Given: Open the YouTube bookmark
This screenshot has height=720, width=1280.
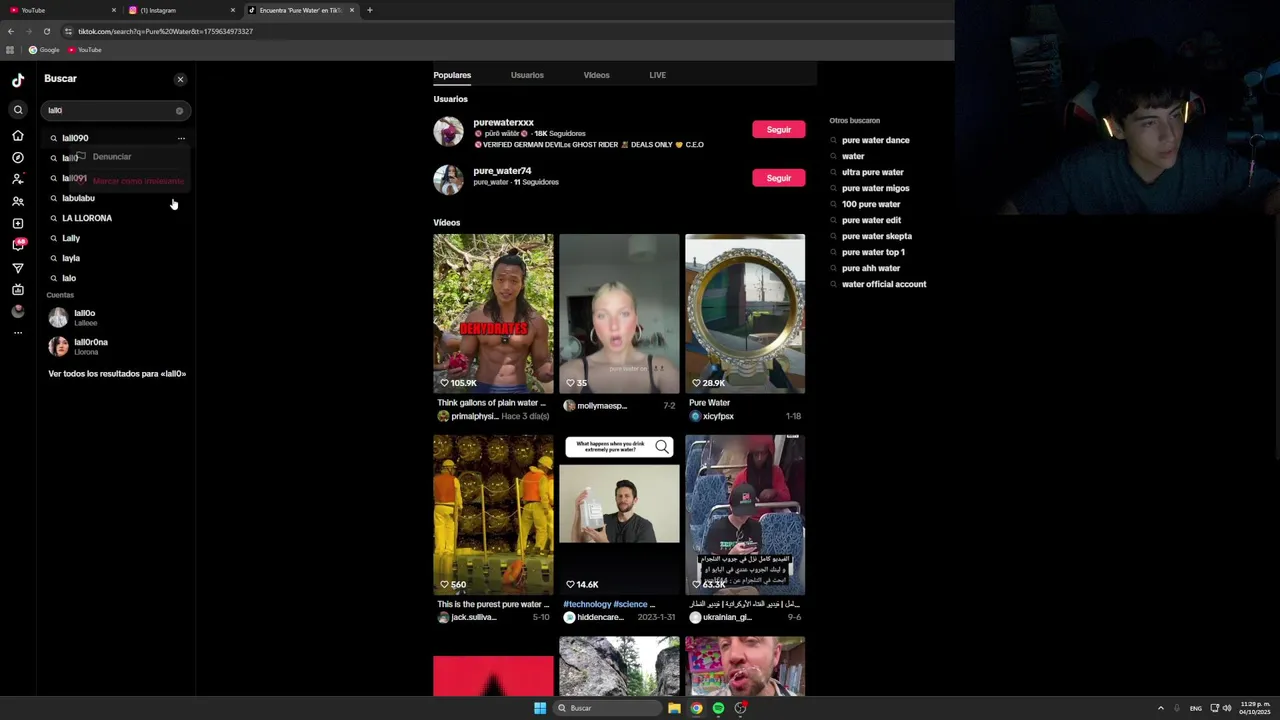Looking at the screenshot, I should (x=85, y=50).
